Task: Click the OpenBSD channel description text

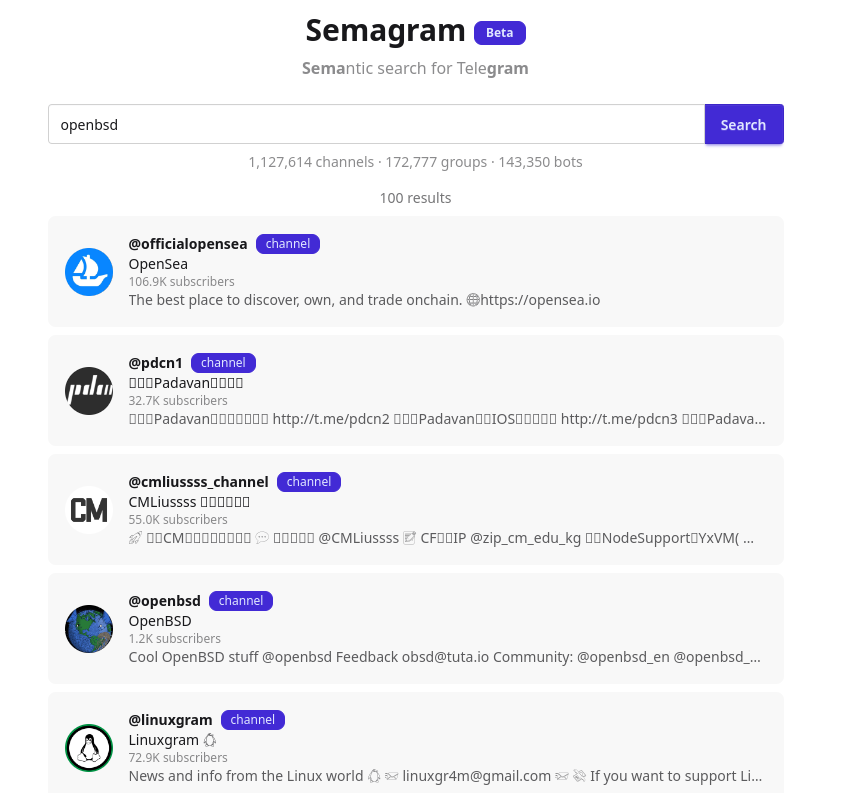Action: pos(444,657)
